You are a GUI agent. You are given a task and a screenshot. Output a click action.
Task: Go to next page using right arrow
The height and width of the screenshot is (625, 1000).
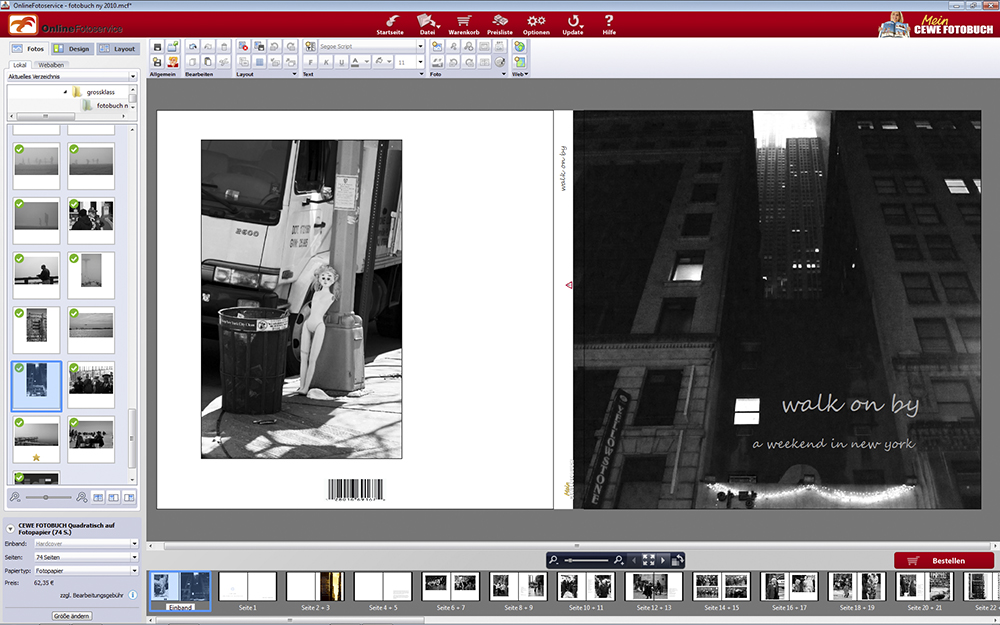663,561
